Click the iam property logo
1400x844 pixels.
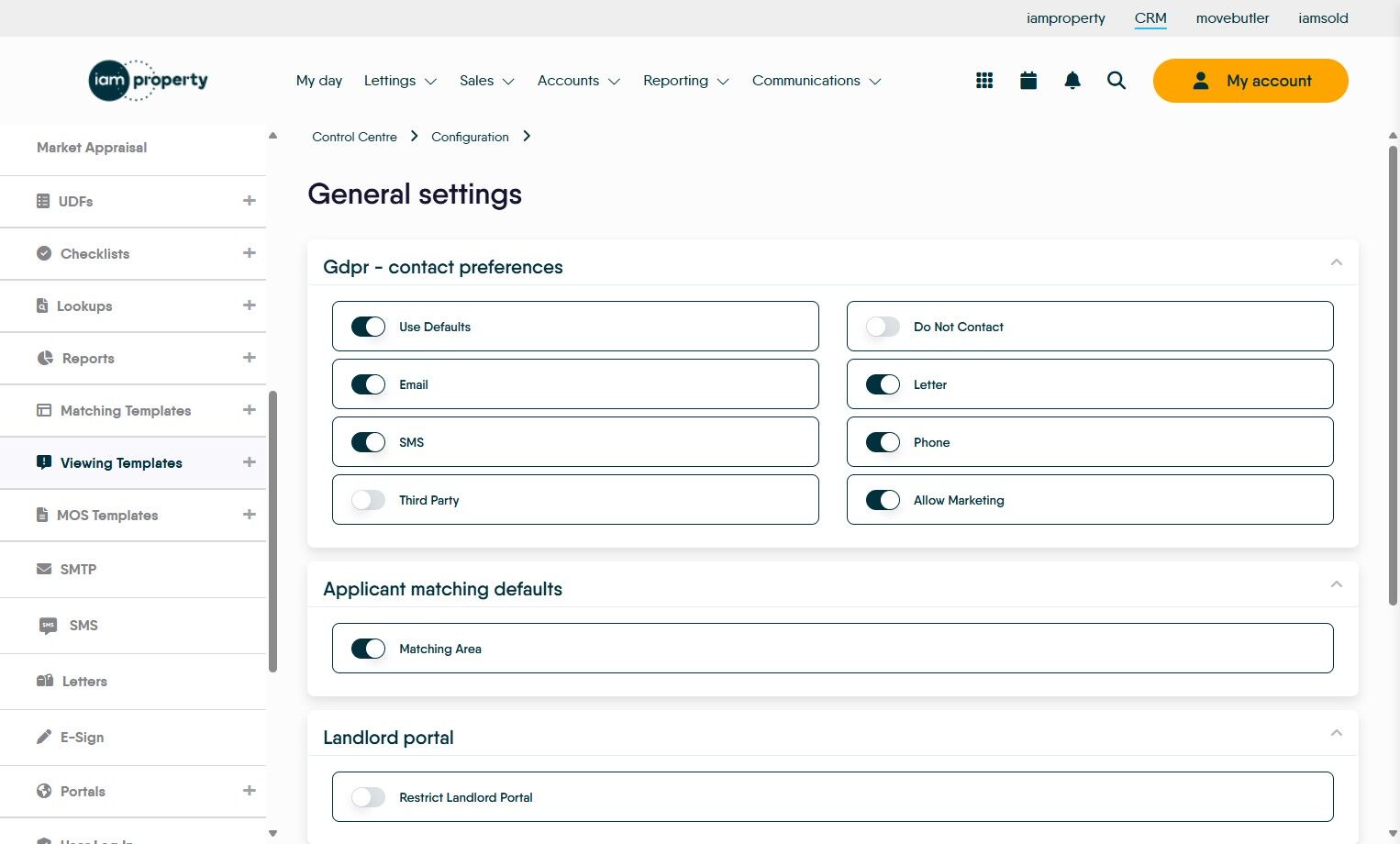pyautogui.click(x=149, y=81)
